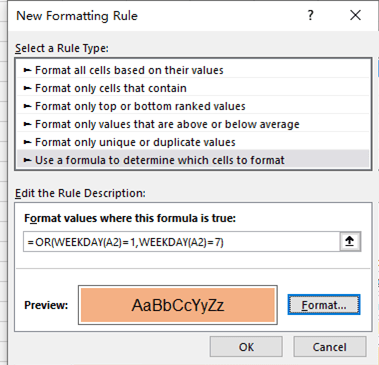Select Use a formula to determine cells
Screen dimensions: 379x365
[x=193, y=160]
